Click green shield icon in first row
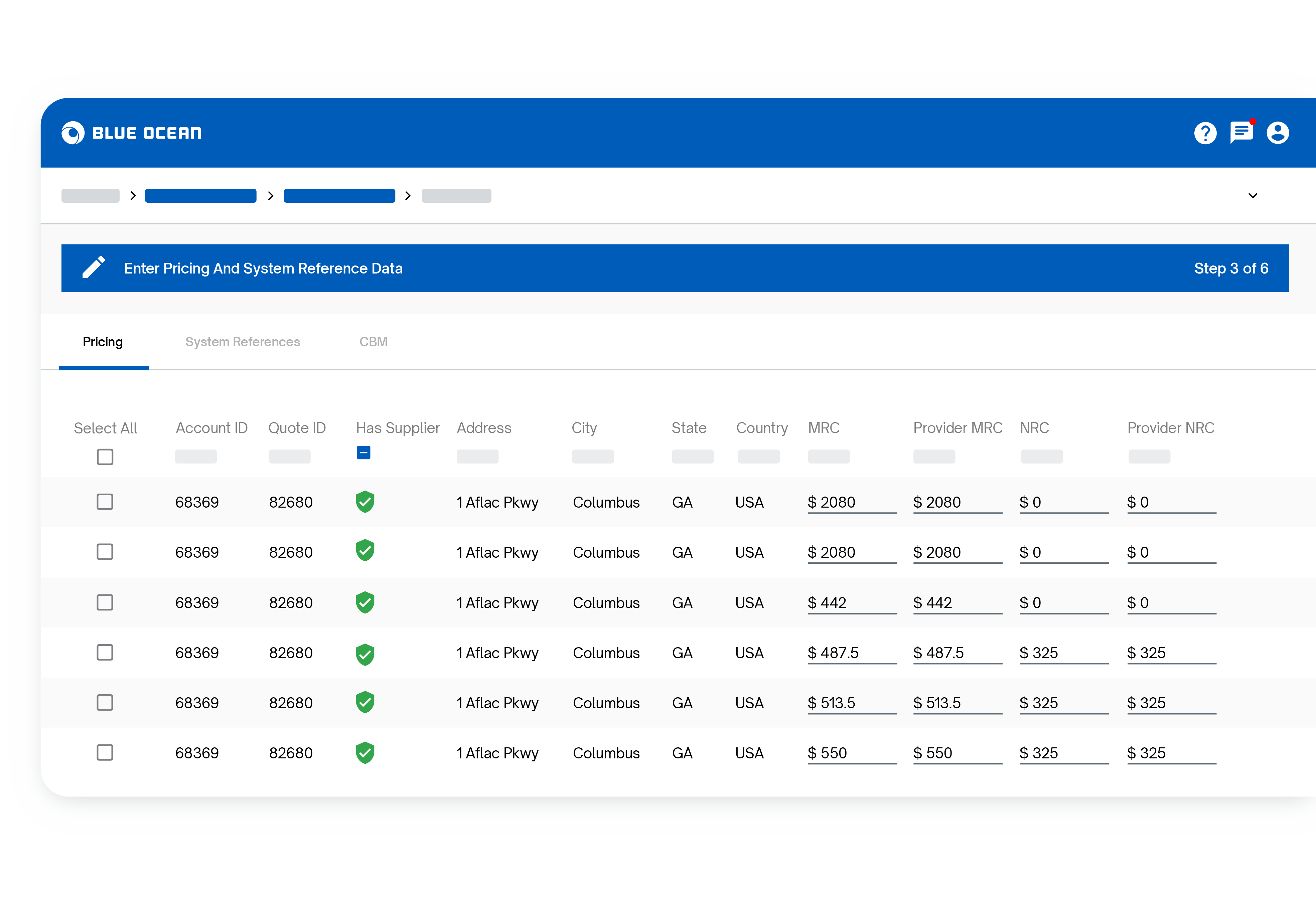This screenshot has height=905, width=1316. click(x=365, y=502)
